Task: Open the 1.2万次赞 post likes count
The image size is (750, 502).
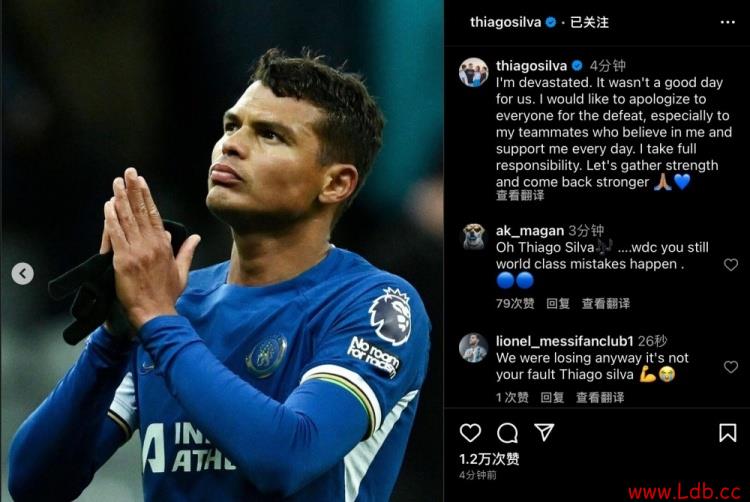Action: [489, 459]
